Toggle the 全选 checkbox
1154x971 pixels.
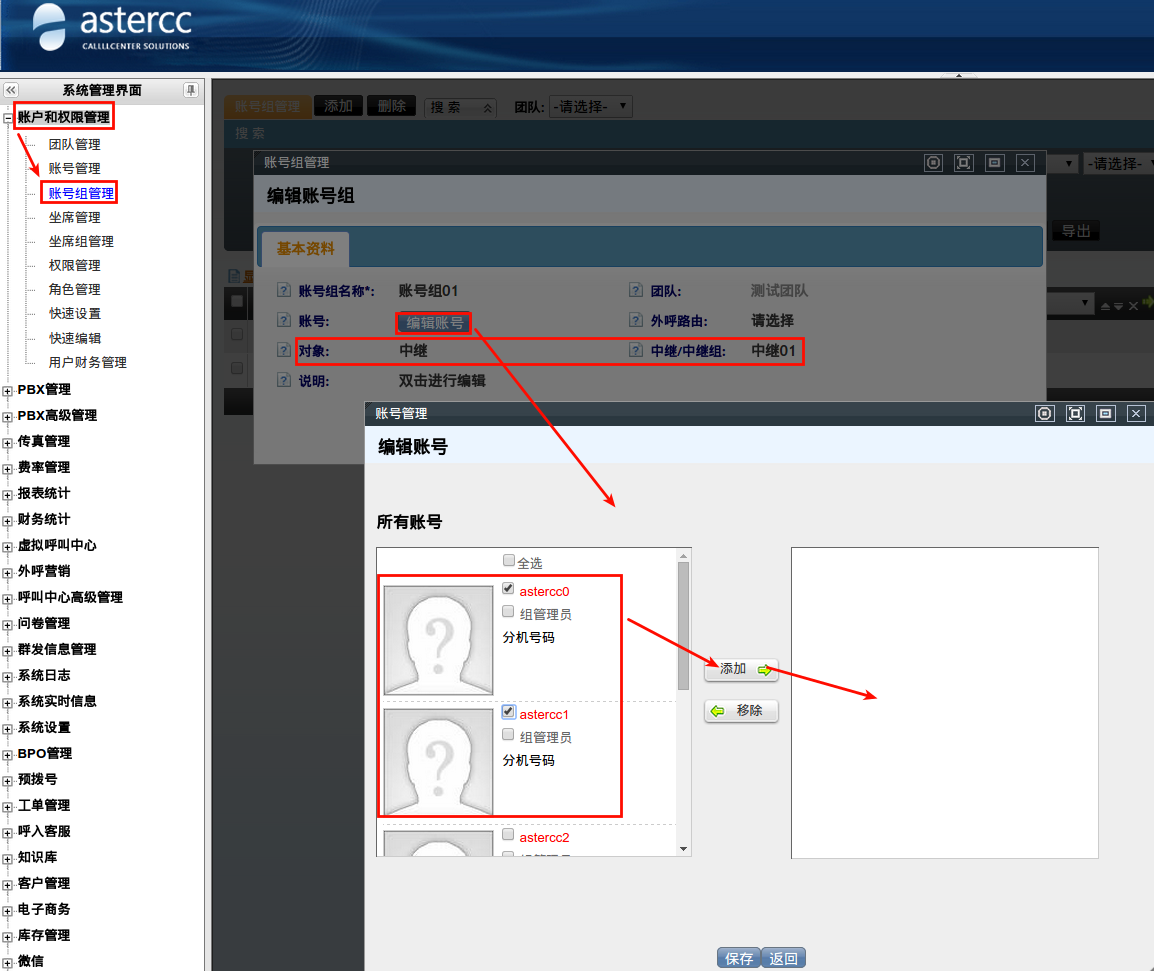click(509, 561)
